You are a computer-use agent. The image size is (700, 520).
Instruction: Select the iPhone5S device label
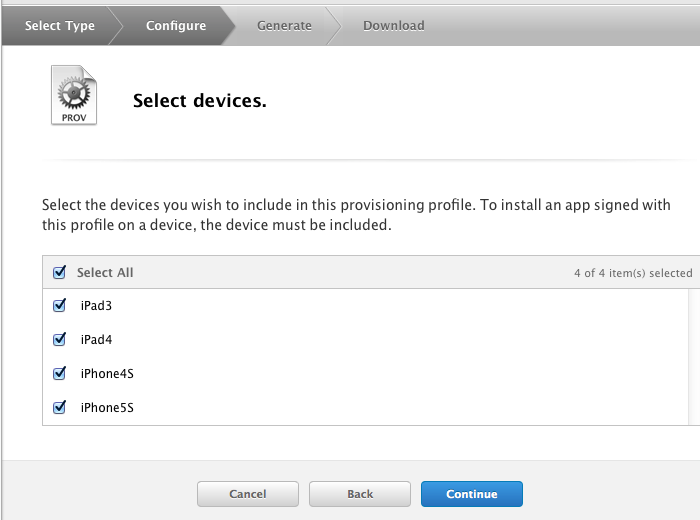[x=107, y=408]
